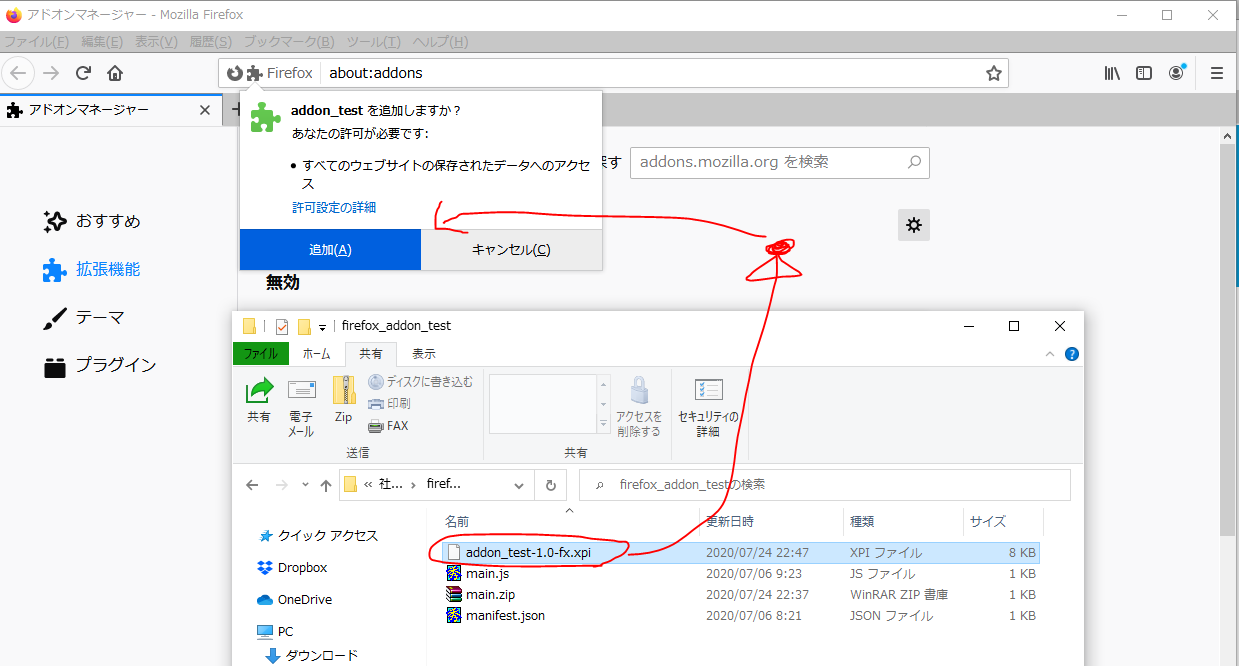Open the Explorer address bar dropdown
This screenshot has height=666, width=1239.
click(x=518, y=485)
